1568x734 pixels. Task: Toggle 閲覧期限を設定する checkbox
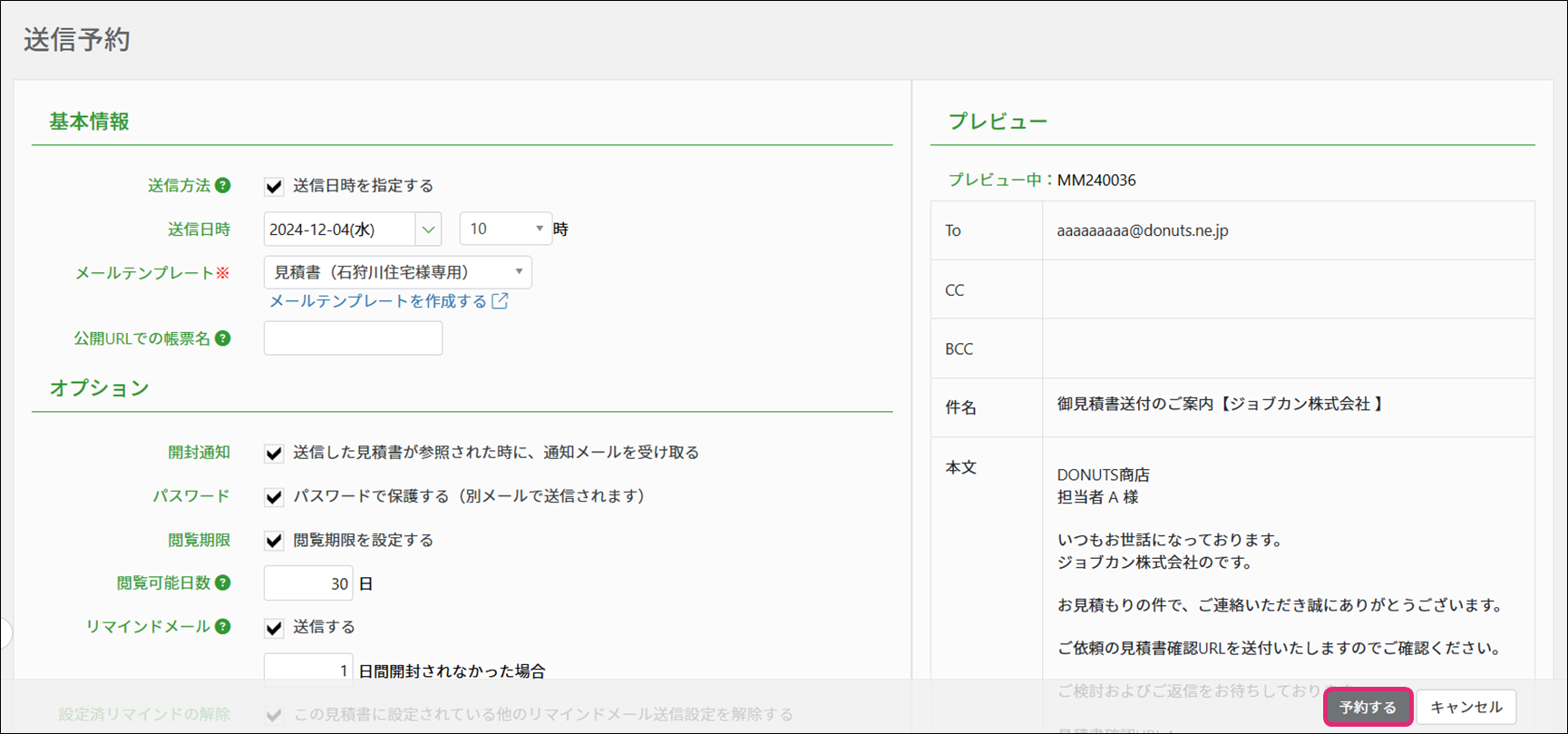pos(274,541)
